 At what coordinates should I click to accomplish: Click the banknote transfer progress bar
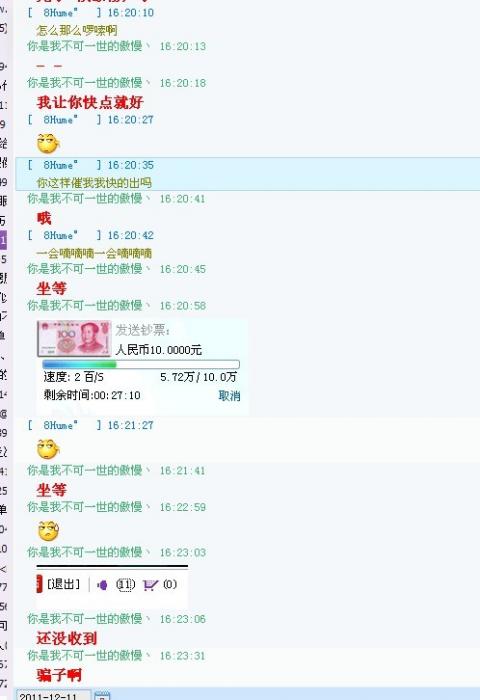click(x=141, y=364)
